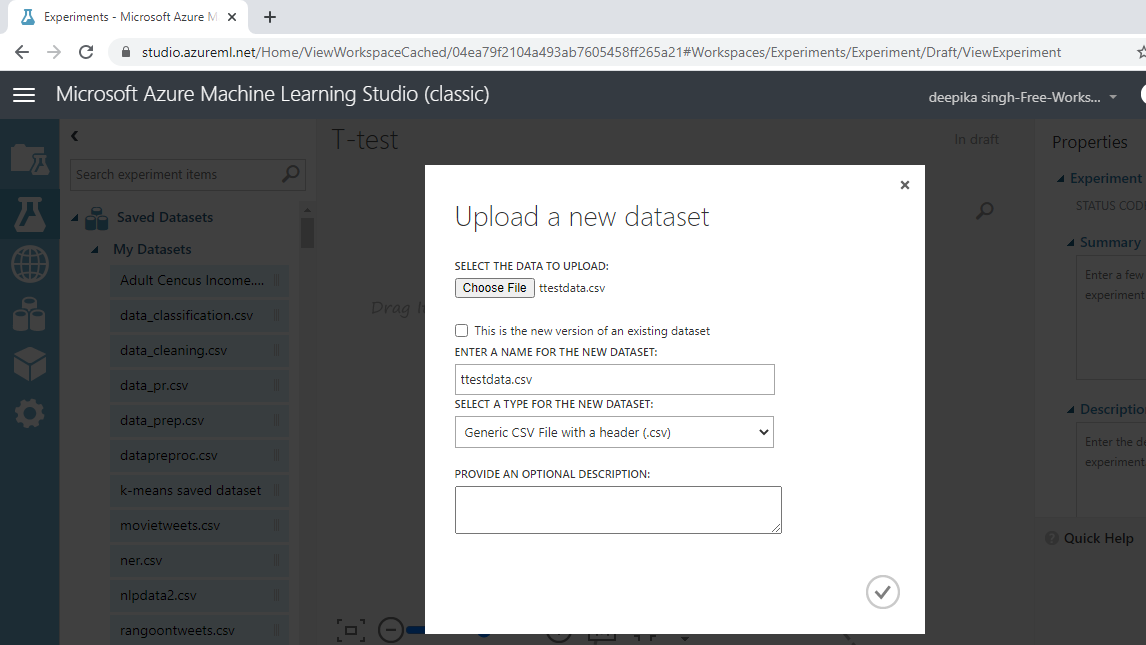Viewport: 1146px width, 645px height.
Task: Select k-means saved dataset item
Action: [x=200, y=491]
